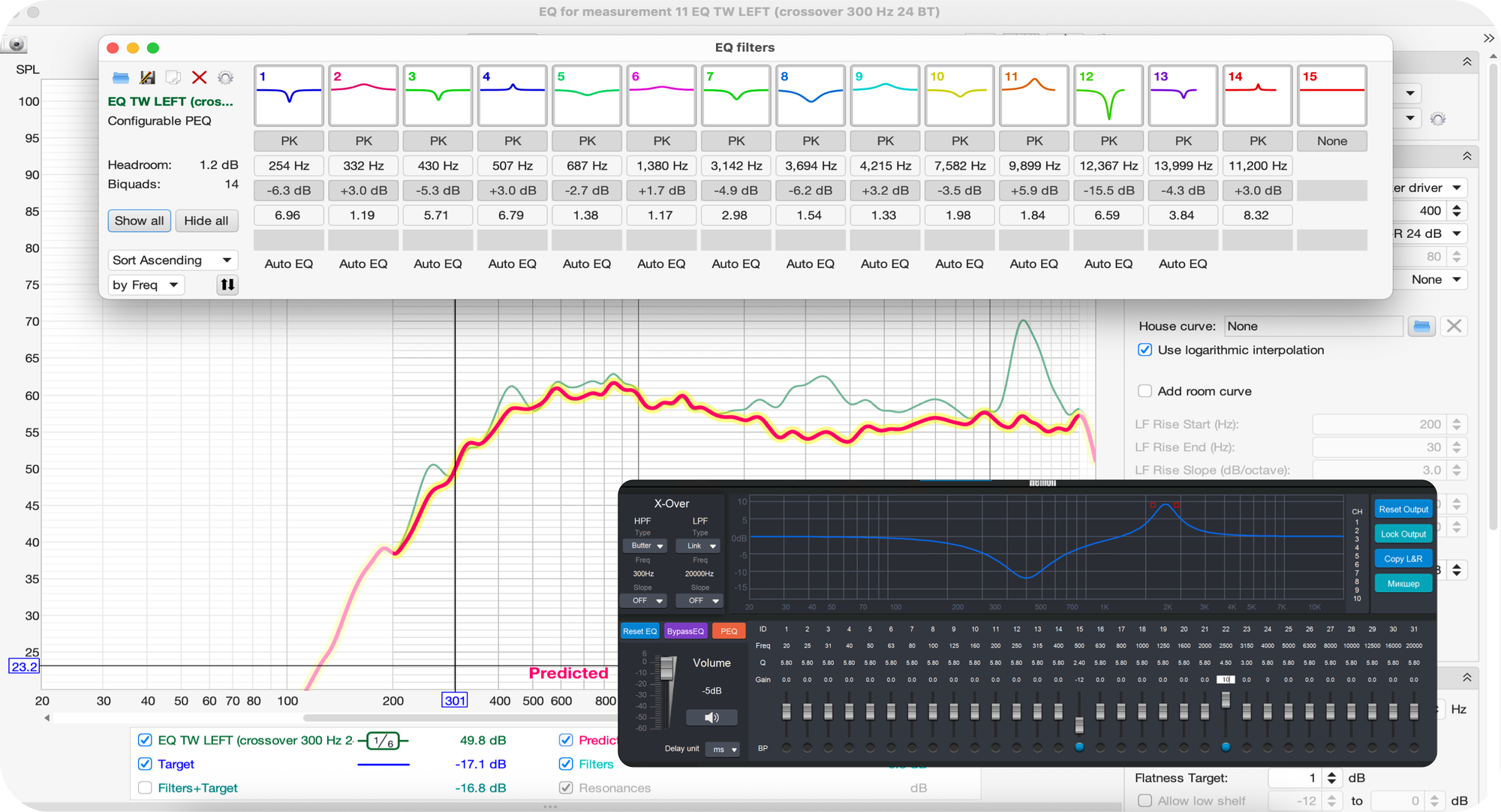Click the house curve folder icon
Image resolution: width=1501 pixels, height=812 pixels.
click(1421, 326)
